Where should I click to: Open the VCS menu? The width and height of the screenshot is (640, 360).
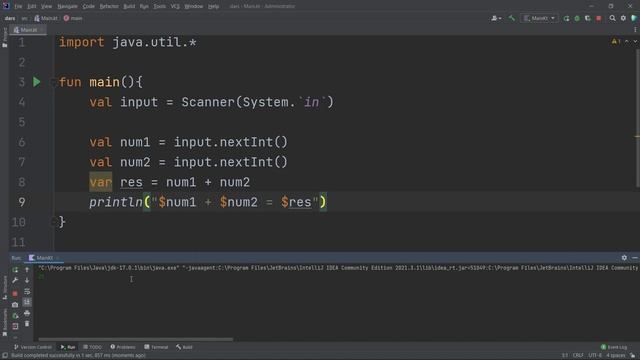[175, 6]
